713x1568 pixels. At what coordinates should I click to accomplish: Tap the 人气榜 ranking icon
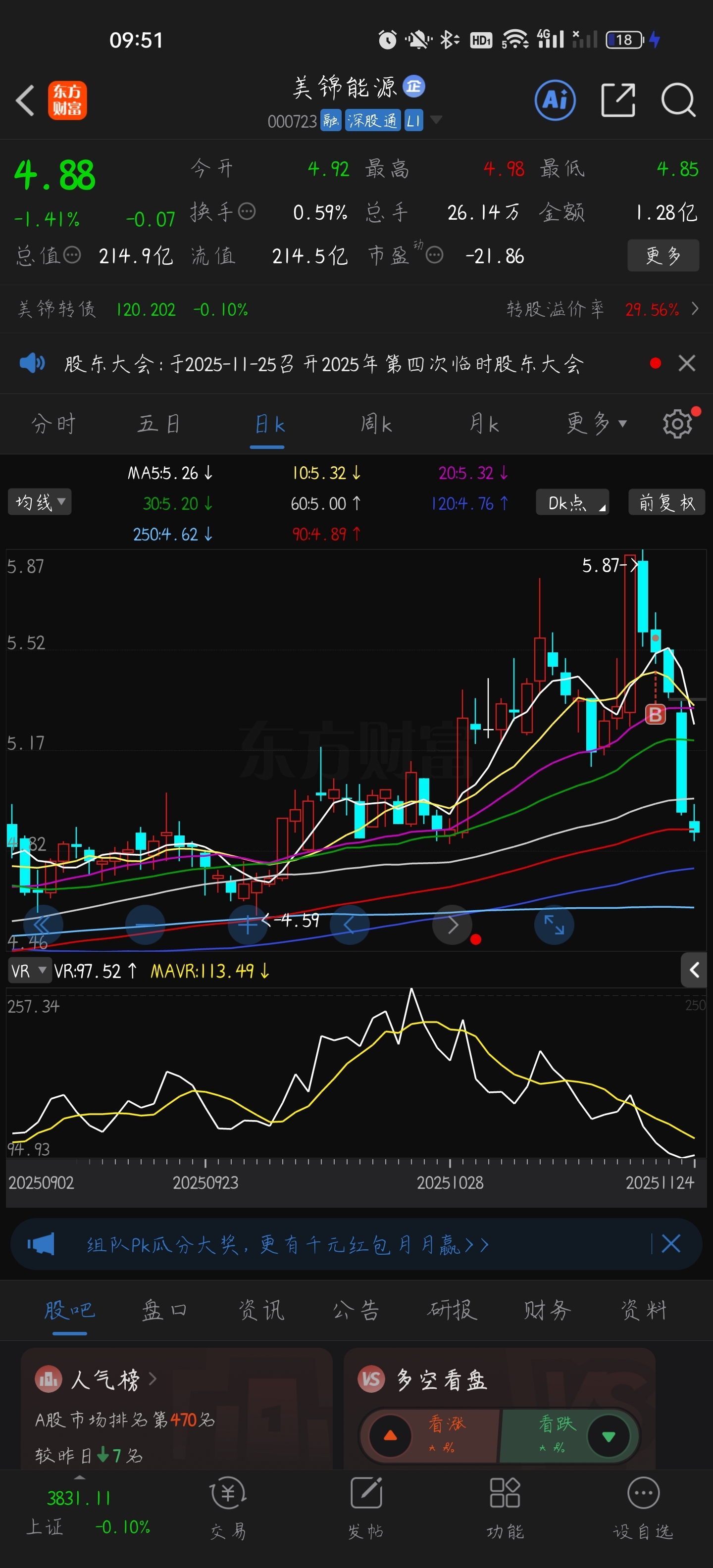coord(48,1379)
